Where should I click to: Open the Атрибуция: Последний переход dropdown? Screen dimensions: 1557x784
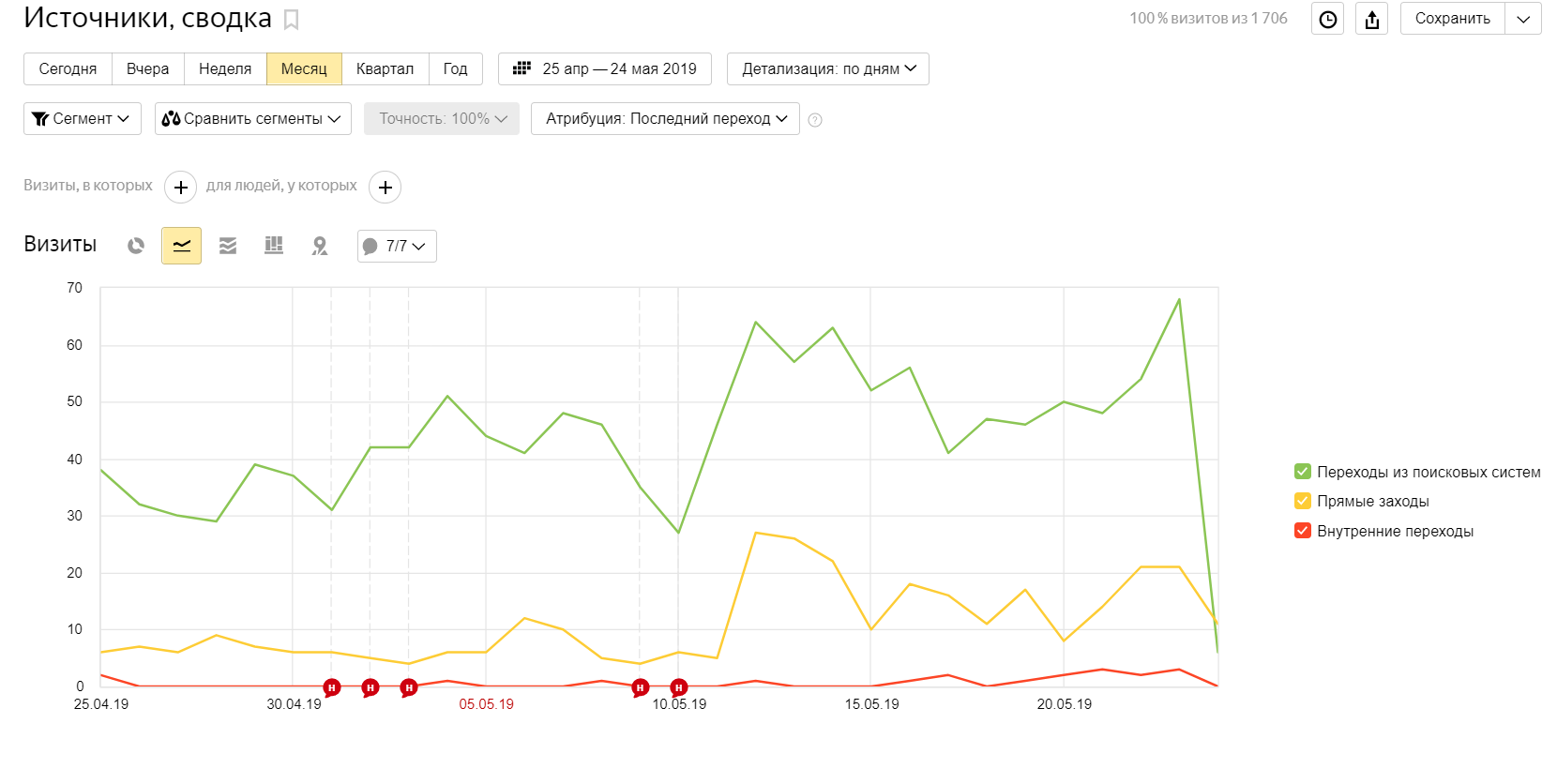pos(665,119)
